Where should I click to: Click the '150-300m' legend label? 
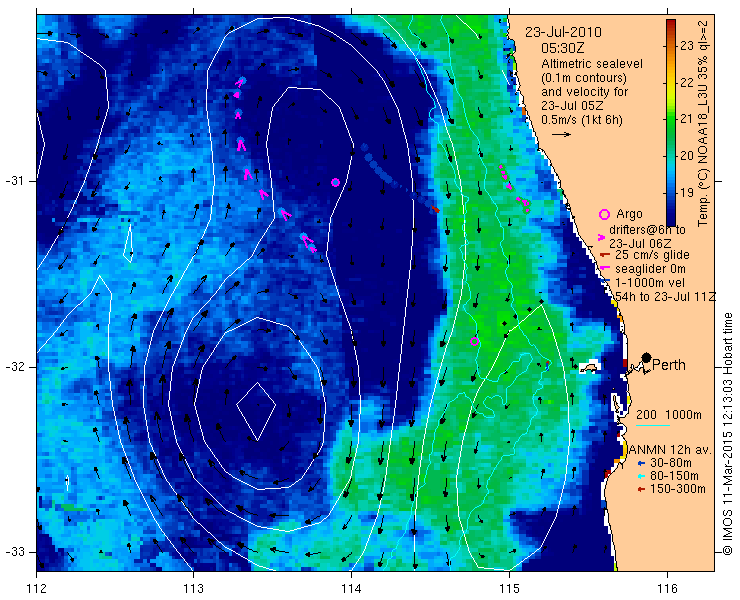(x=678, y=489)
